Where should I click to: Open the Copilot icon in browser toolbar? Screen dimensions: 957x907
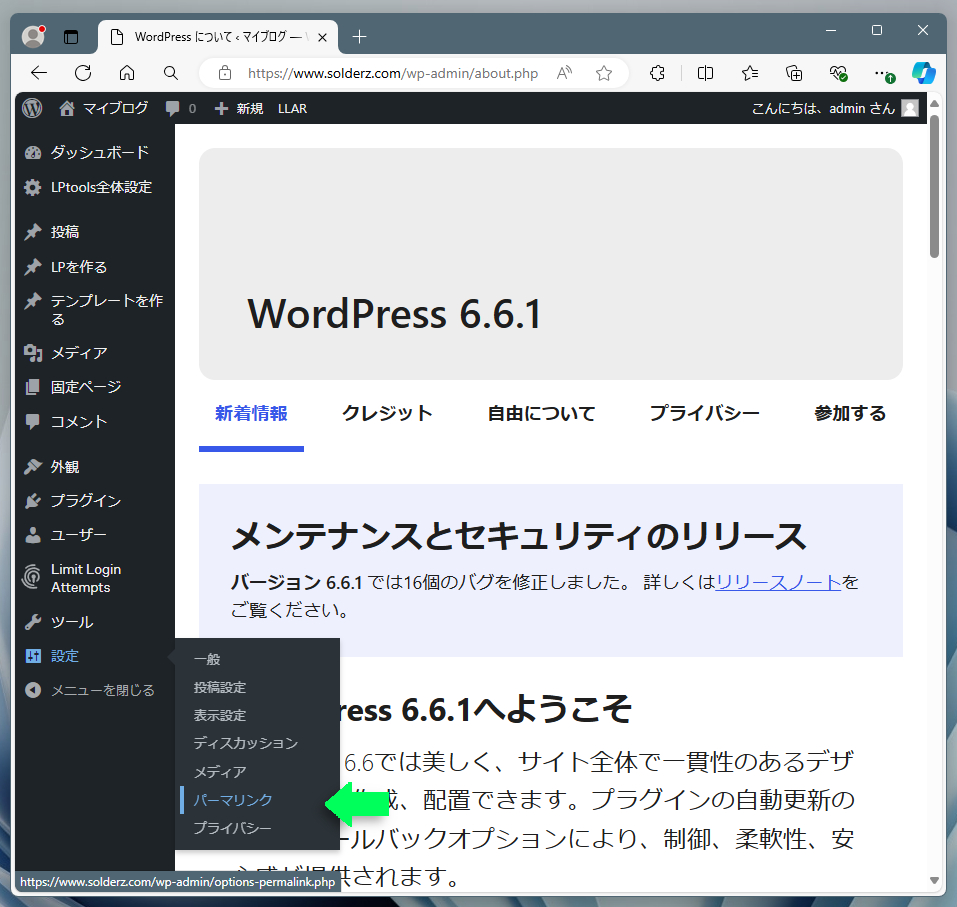923,73
